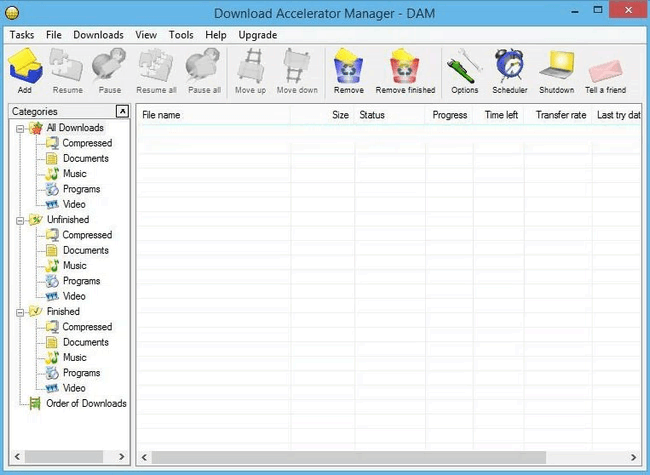650x475 pixels.
Task: Open the Tasks menu
Action: (x=22, y=35)
